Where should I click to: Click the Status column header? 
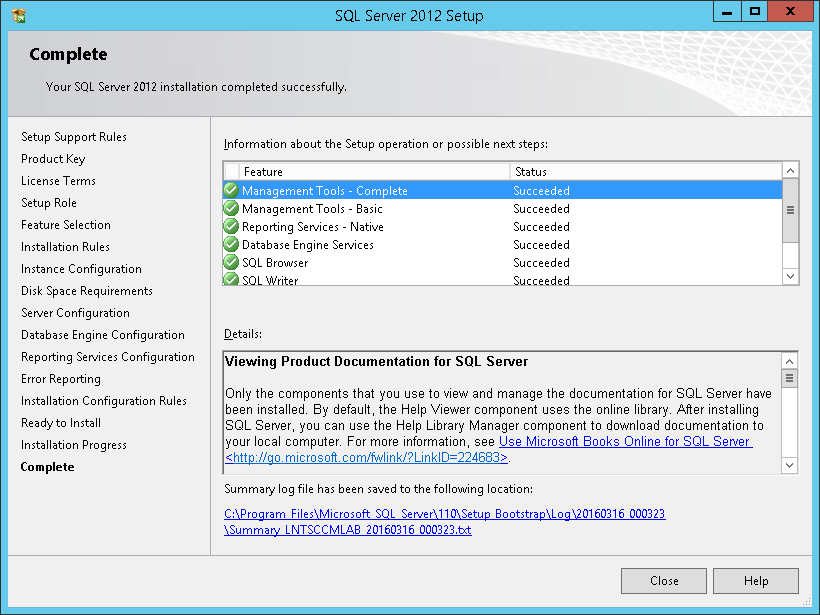[646, 172]
